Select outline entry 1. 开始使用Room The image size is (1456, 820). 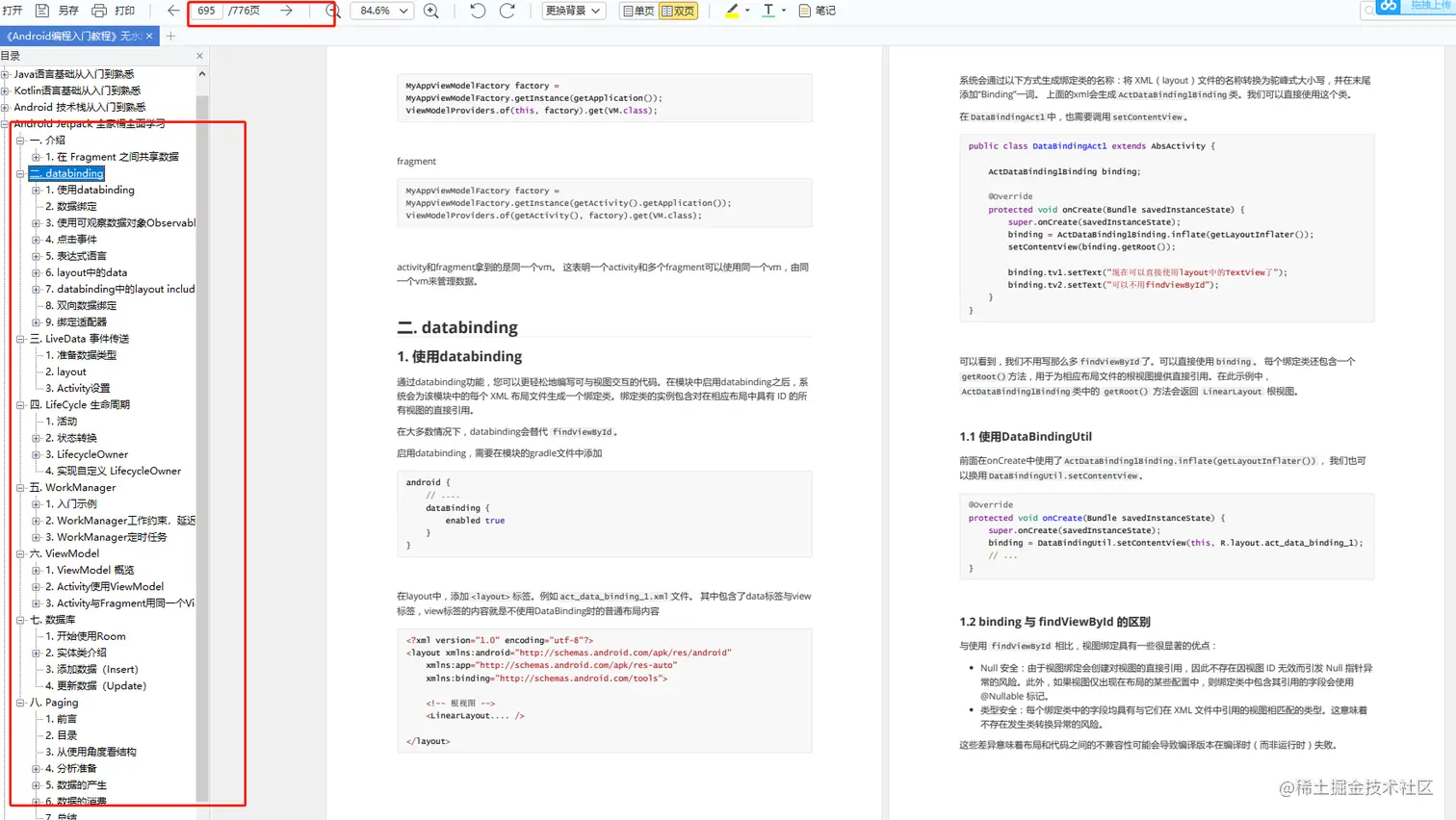point(86,636)
